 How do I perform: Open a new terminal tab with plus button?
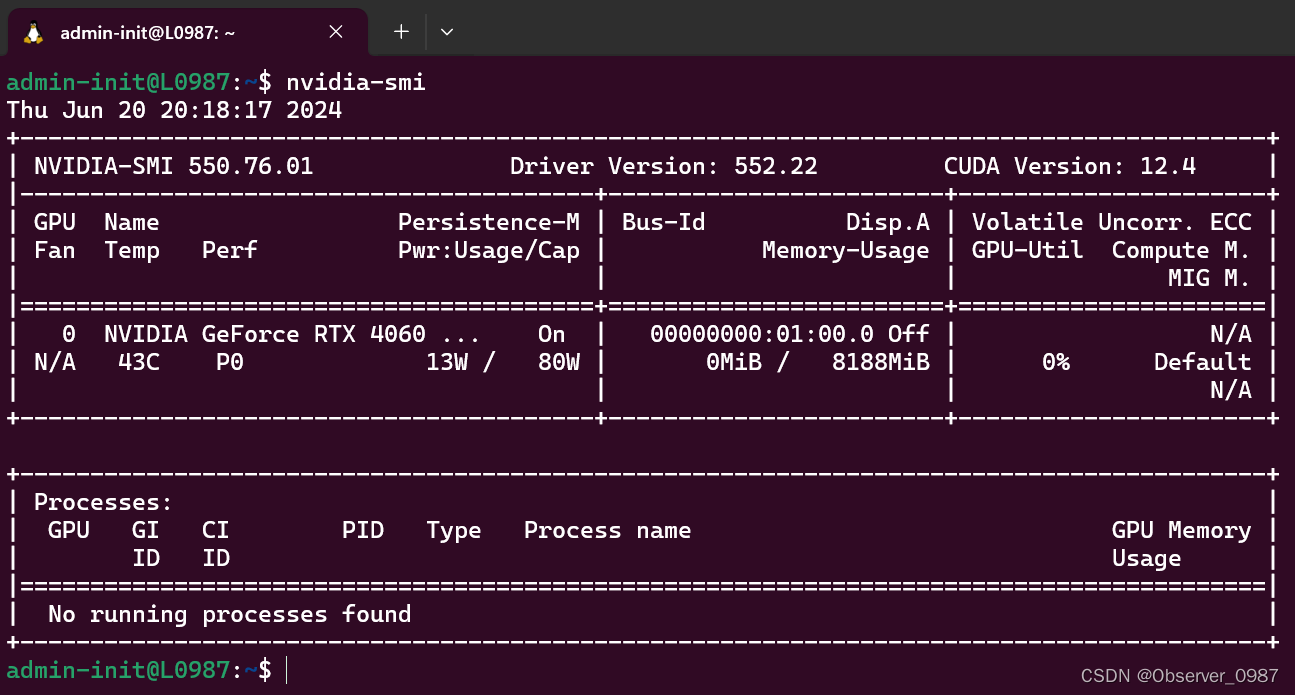click(x=400, y=31)
